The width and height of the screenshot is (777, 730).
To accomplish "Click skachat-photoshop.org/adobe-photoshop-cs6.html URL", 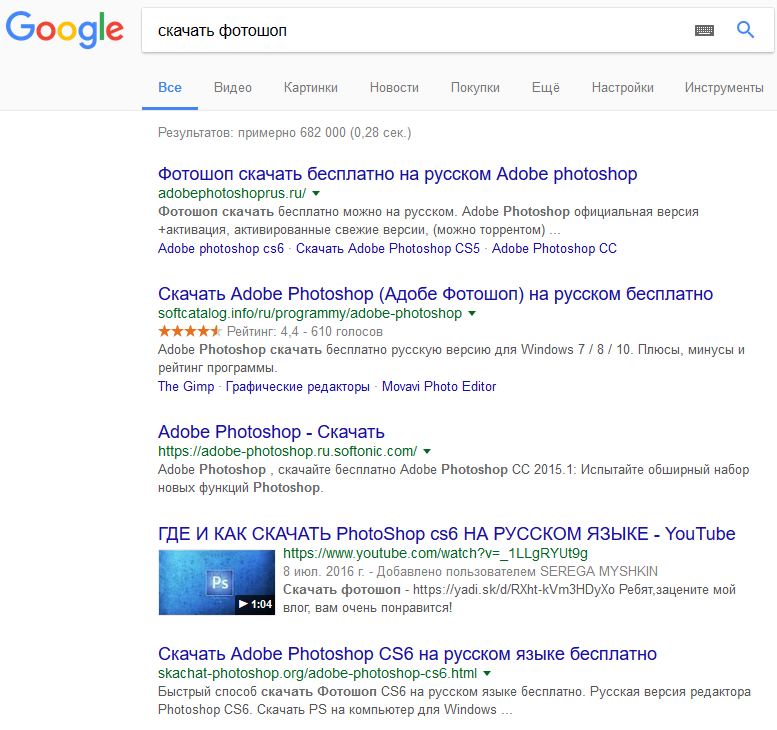I will click(x=317, y=673).
